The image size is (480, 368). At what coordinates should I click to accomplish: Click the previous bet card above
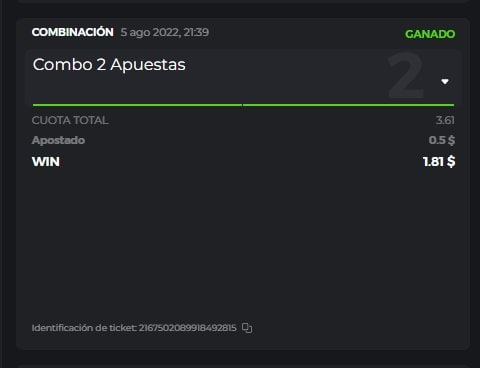(243, 1)
